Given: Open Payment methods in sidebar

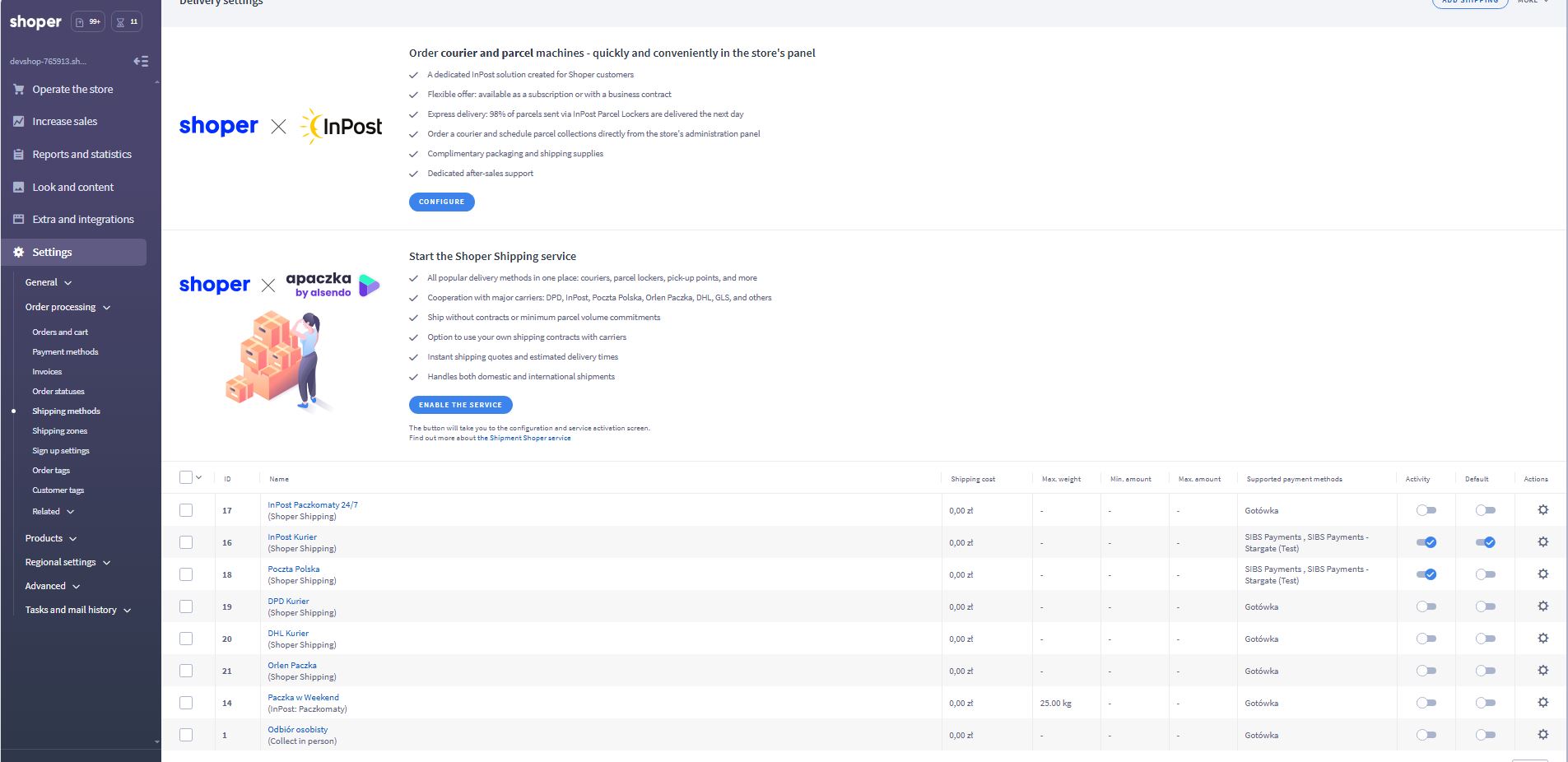Looking at the screenshot, I should click(x=65, y=351).
